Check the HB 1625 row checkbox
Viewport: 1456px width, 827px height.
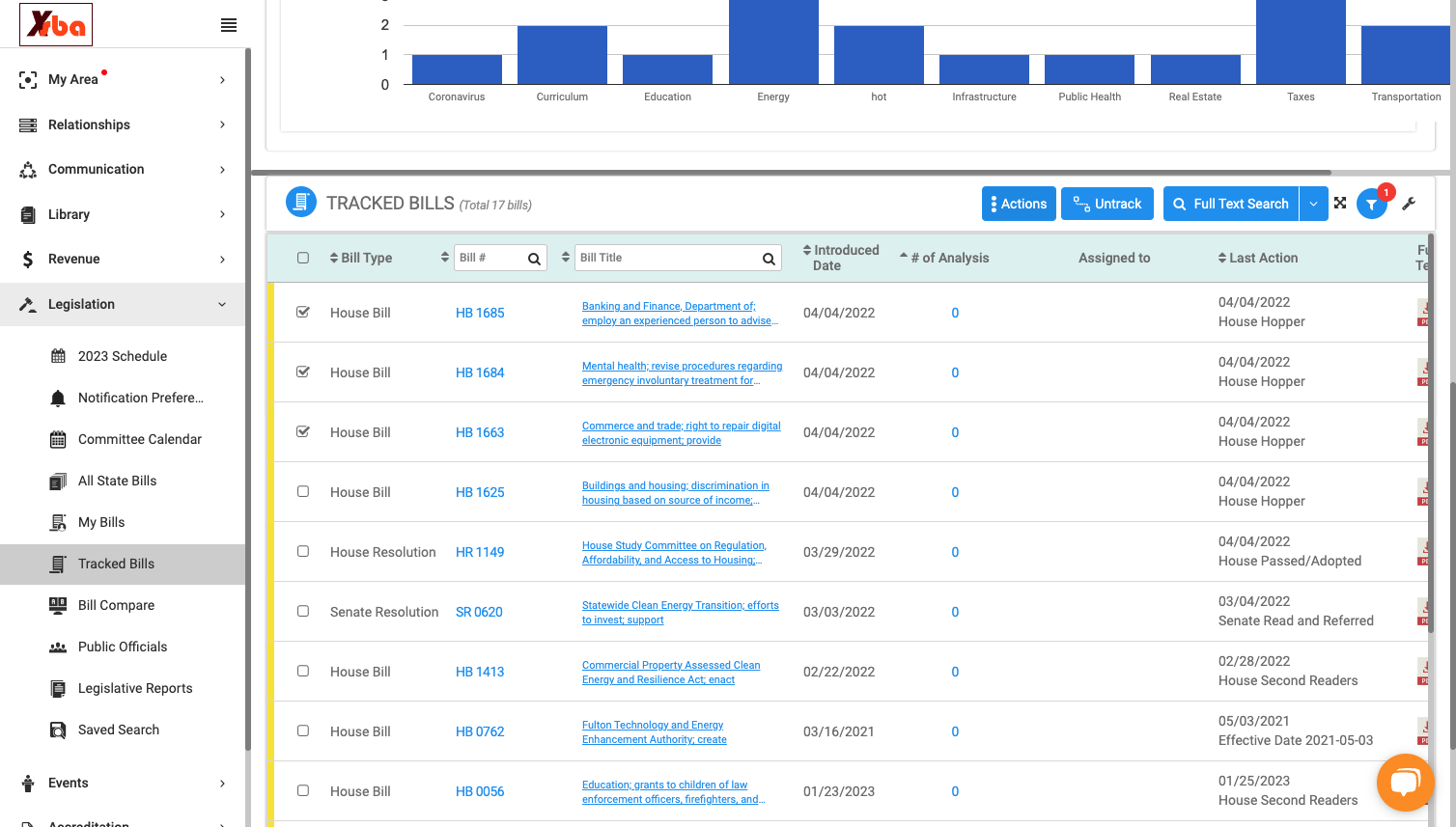click(303, 491)
